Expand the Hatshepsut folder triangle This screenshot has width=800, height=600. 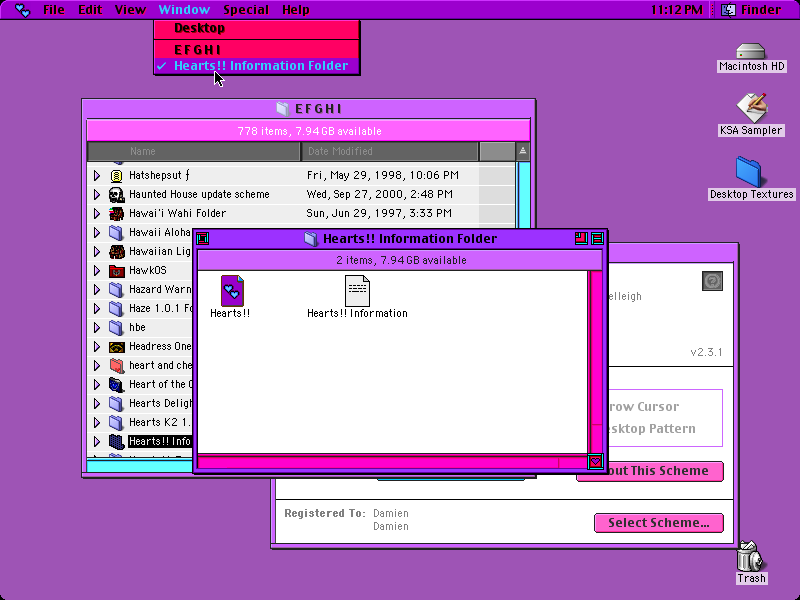point(97,176)
